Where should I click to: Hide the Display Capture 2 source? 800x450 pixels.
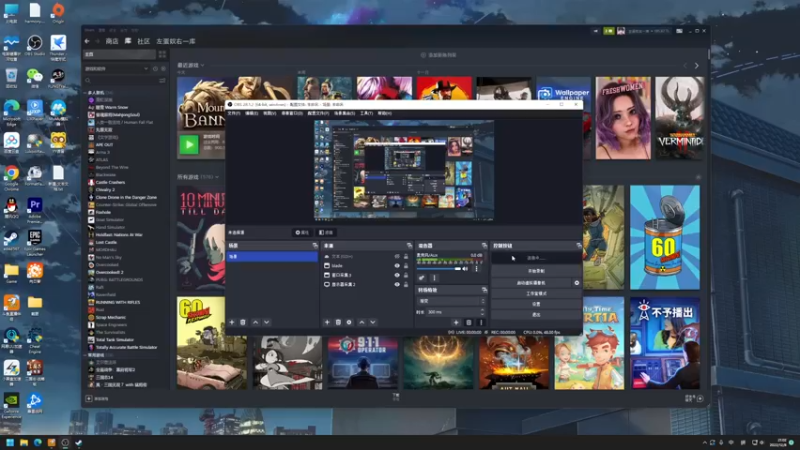click(397, 284)
